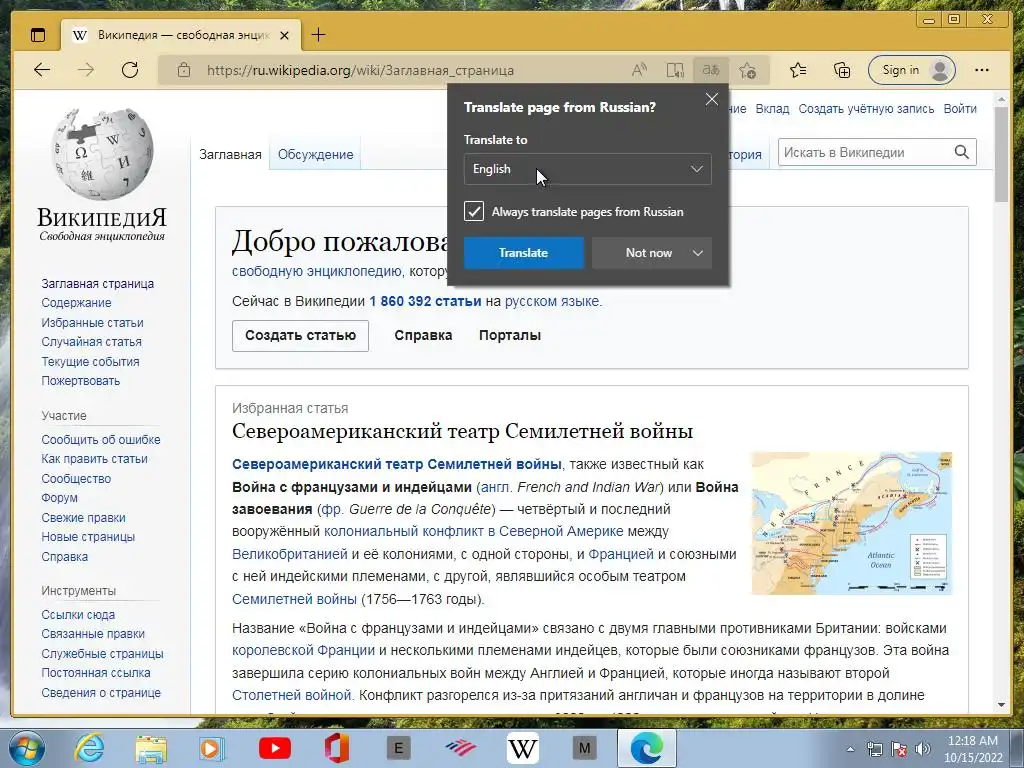Open Immersive Reader icon

(675, 70)
